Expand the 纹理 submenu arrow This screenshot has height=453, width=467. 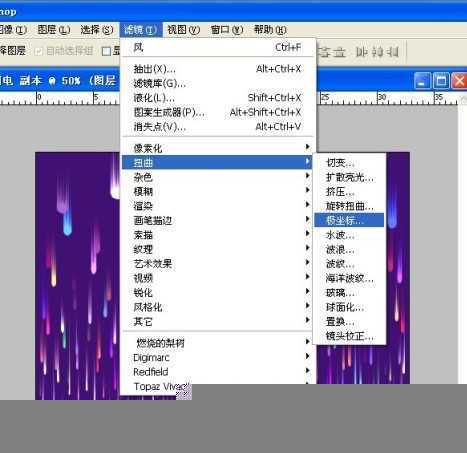click(308, 248)
